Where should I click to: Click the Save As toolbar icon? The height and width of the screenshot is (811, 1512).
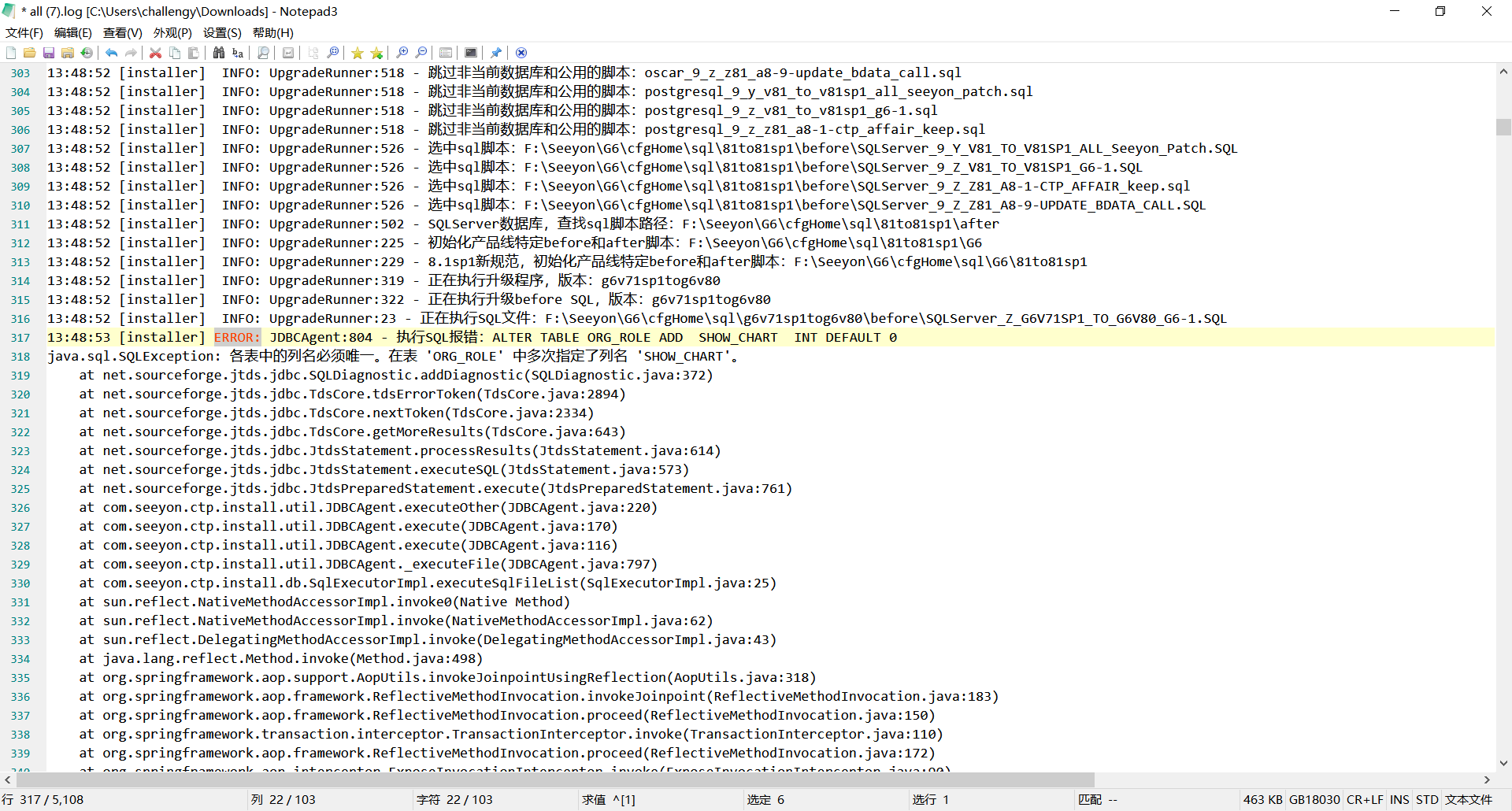68,53
